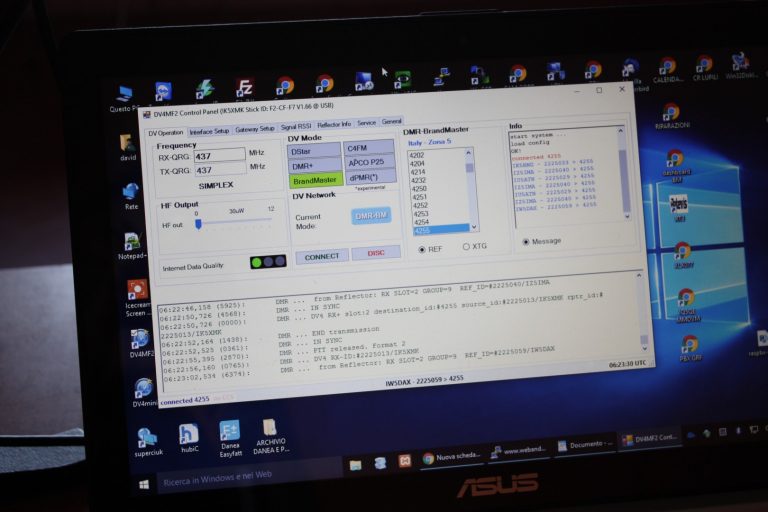Open the General tab
The width and height of the screenshot is (768, 512).
click(x=391, y=122)
